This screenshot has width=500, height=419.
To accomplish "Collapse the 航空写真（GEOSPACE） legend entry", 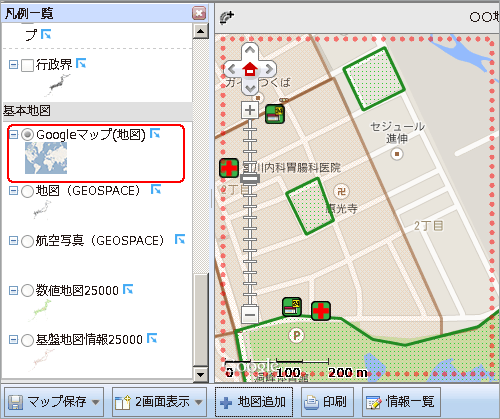I will [x=13, y=240].
